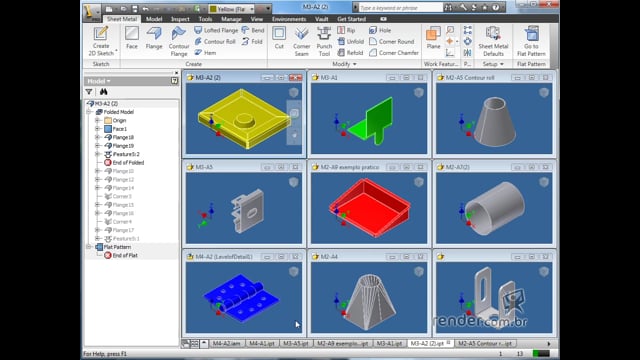Insert a Hole feature

380,30
